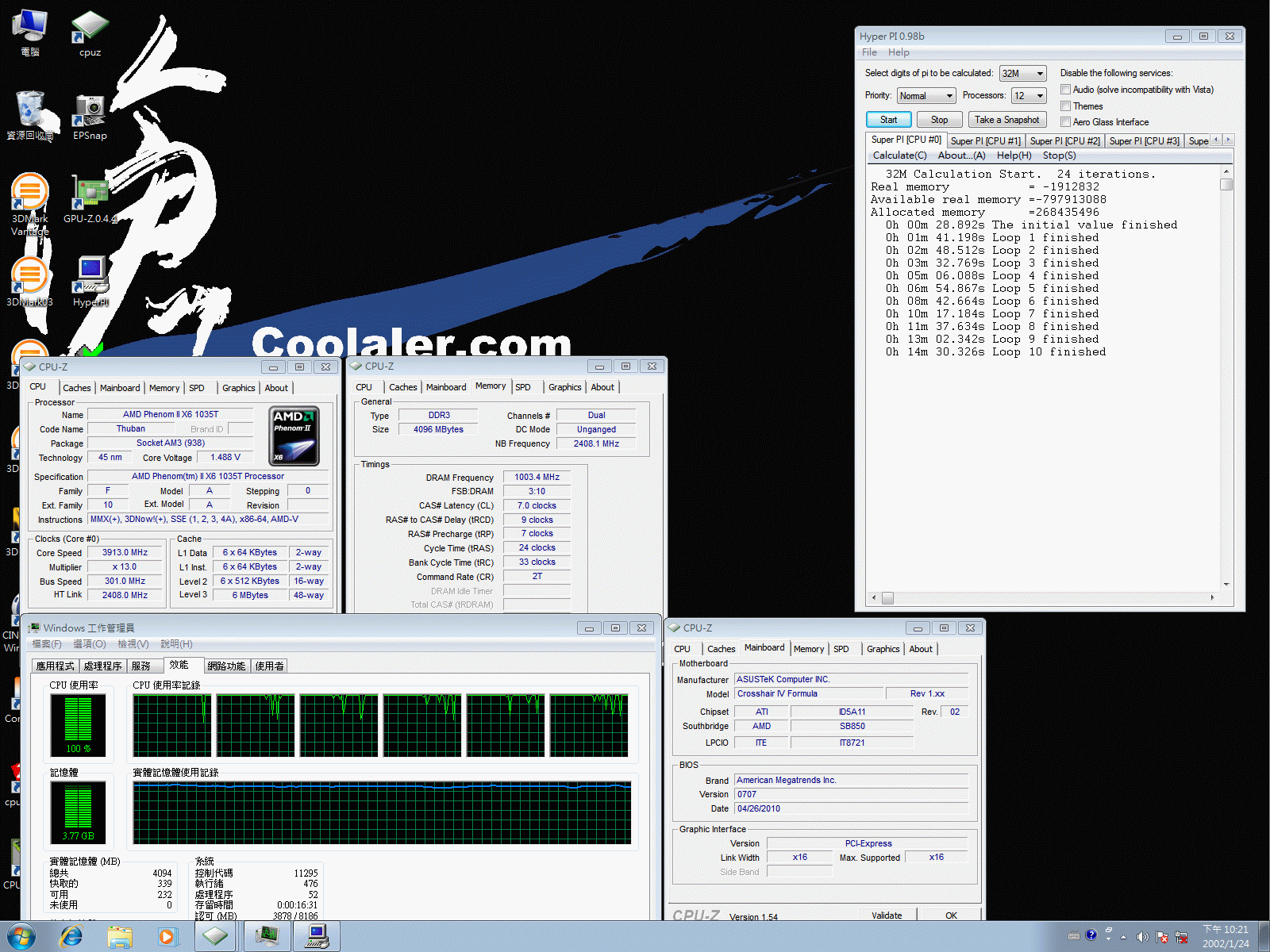This screenshot has height=952, width=1270.
Task: Launch Internet Explorer from taskbar
Action: point(71,937)
